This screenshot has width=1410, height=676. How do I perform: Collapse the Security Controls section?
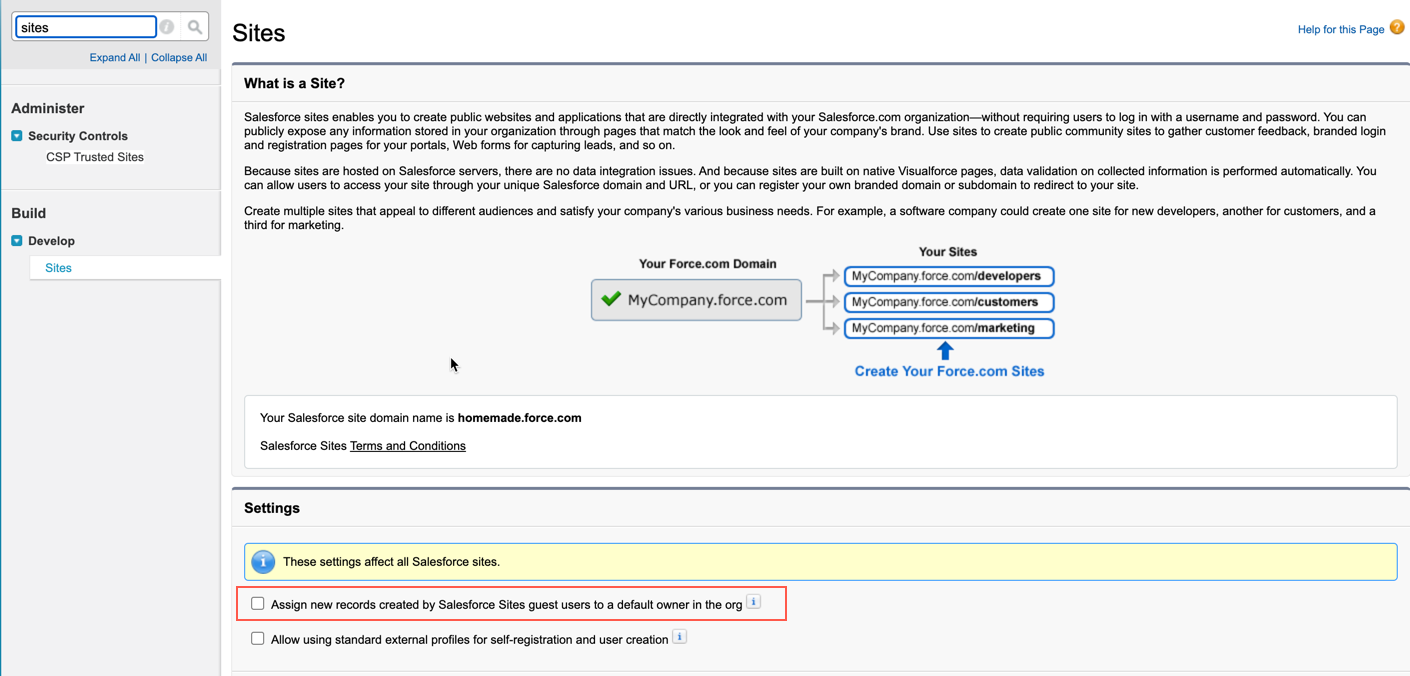(17, 136)
